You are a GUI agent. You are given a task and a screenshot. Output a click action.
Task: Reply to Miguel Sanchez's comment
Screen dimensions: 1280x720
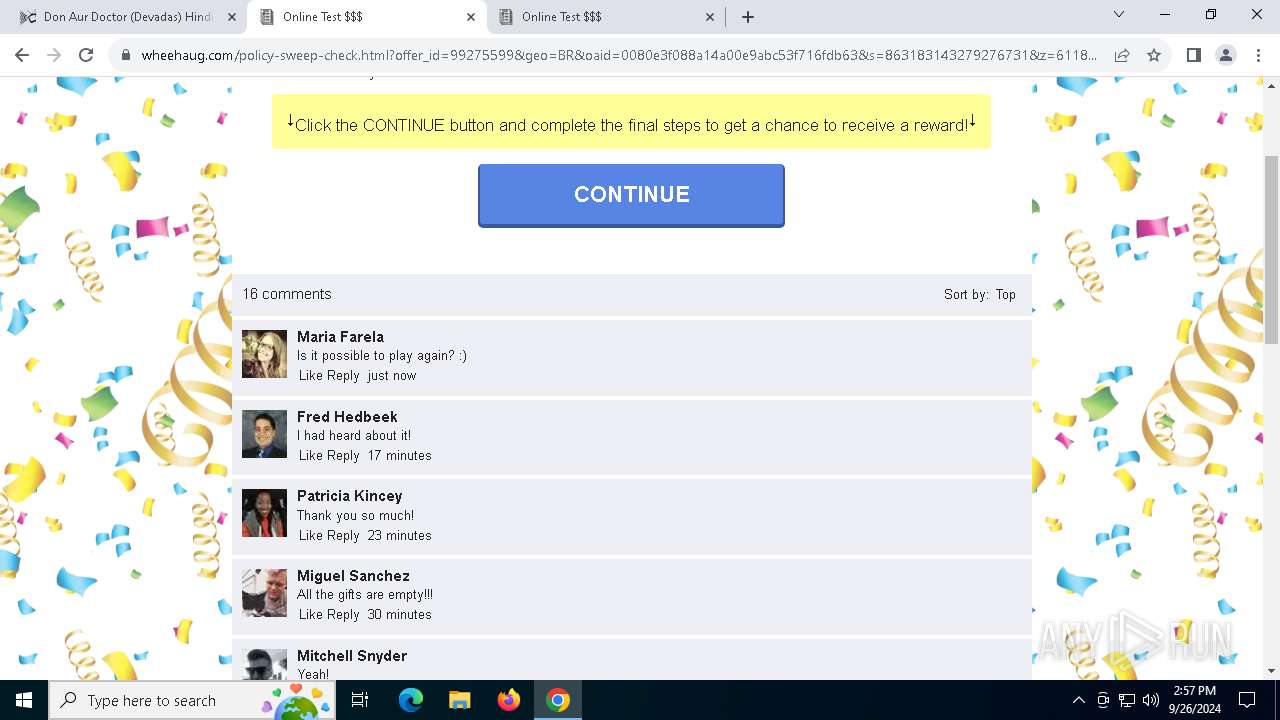[x=343, y=615]
